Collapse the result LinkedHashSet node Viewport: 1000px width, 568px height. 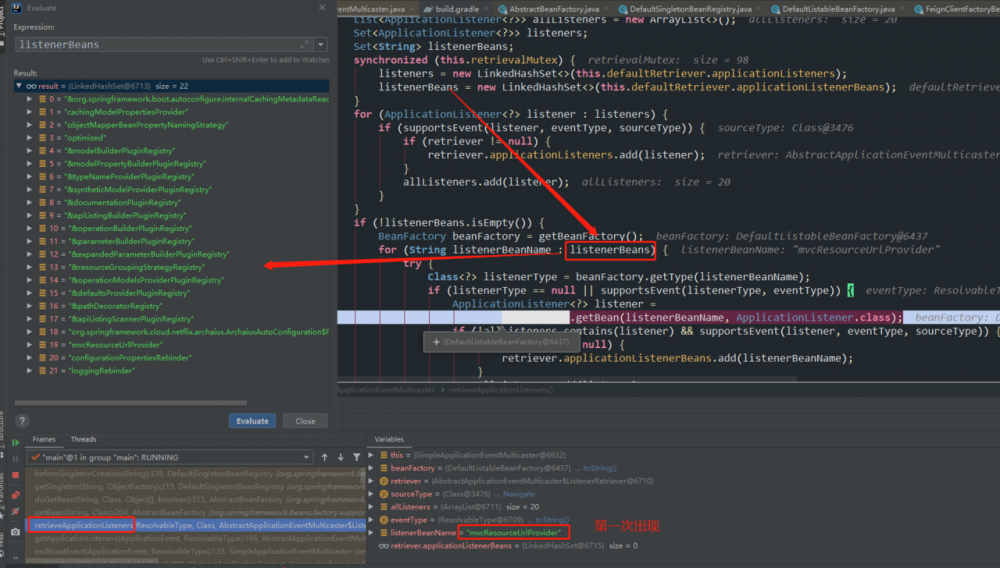pyautogui.click(x=20, y=87)
